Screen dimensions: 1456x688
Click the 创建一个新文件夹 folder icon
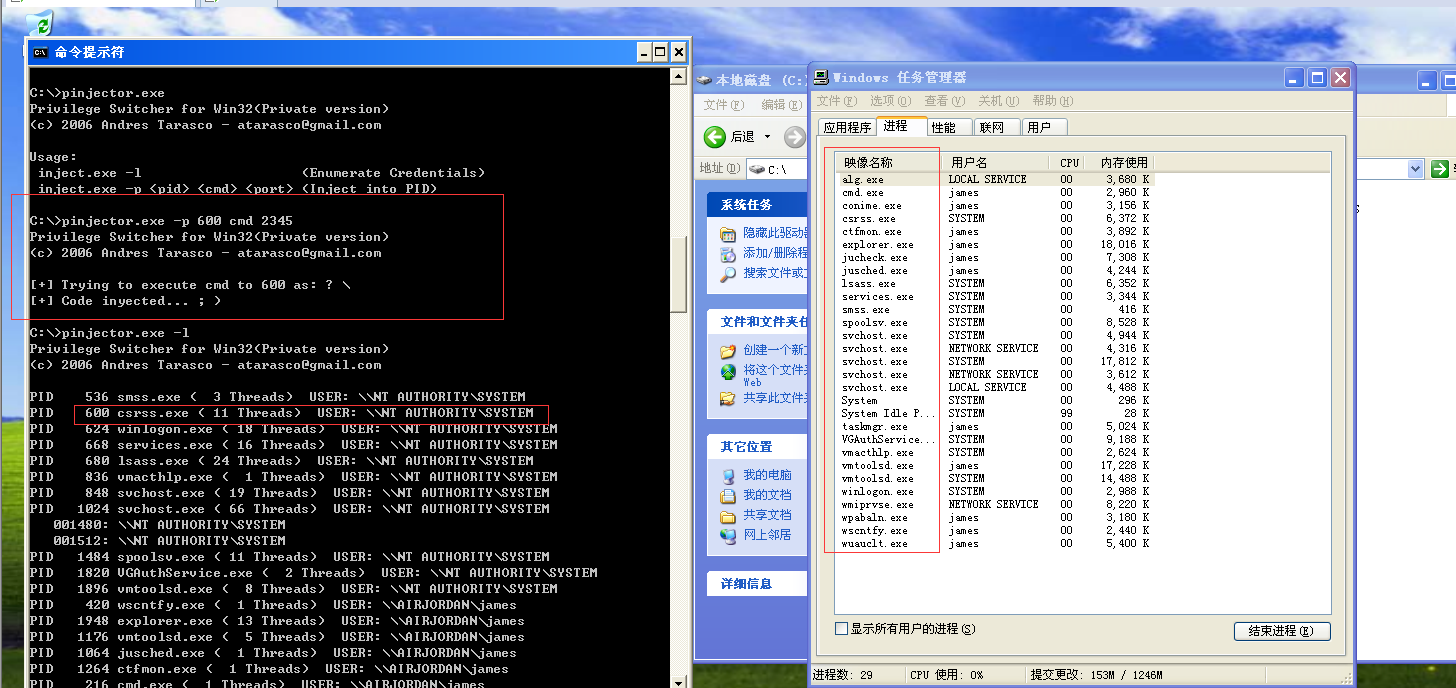[728, 351]
